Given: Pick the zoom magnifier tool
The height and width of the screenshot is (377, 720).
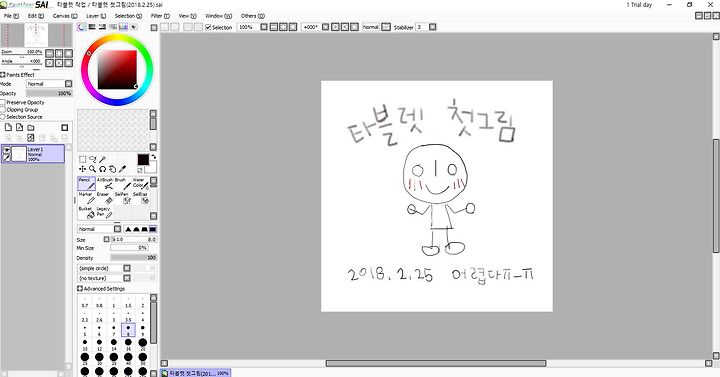Looking at the screenshot, I should [x=92, y=169].
